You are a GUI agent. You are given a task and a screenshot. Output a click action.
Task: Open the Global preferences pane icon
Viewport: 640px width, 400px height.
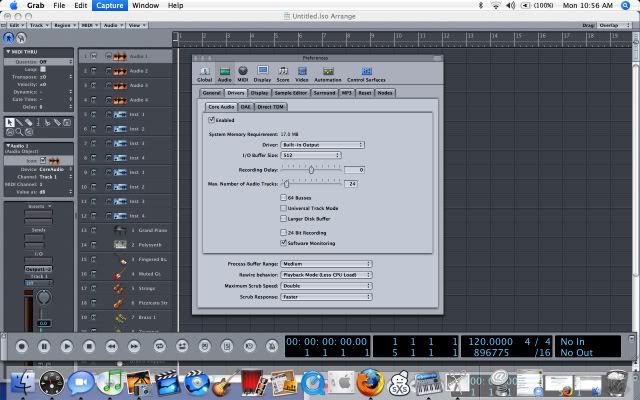204,74
